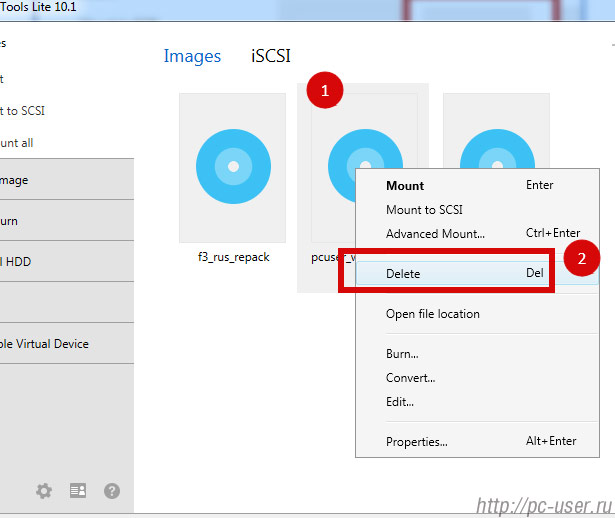Screen dimensions: 615x518
Task: Choose Edit... from the context menu
Action: tap(400, 402)
